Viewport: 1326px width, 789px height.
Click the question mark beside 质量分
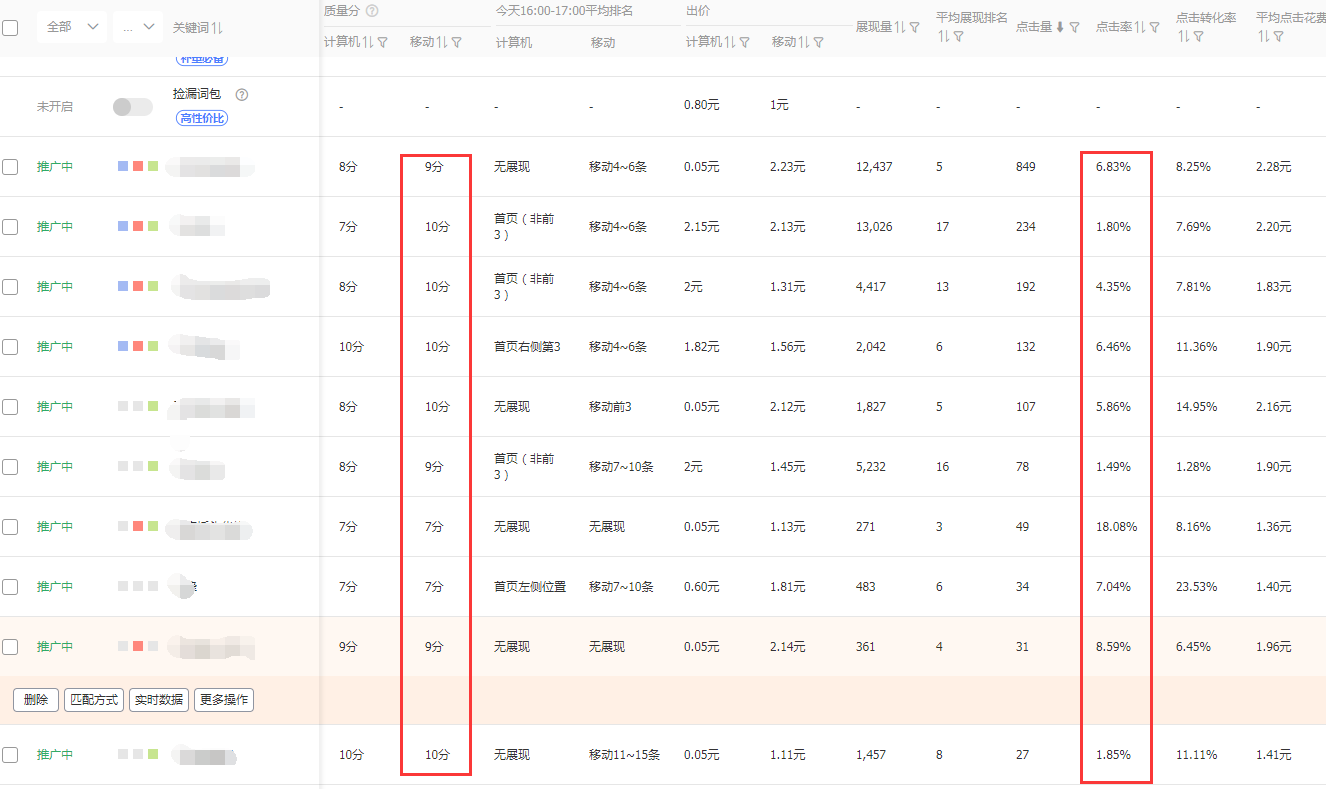(371, 12)
